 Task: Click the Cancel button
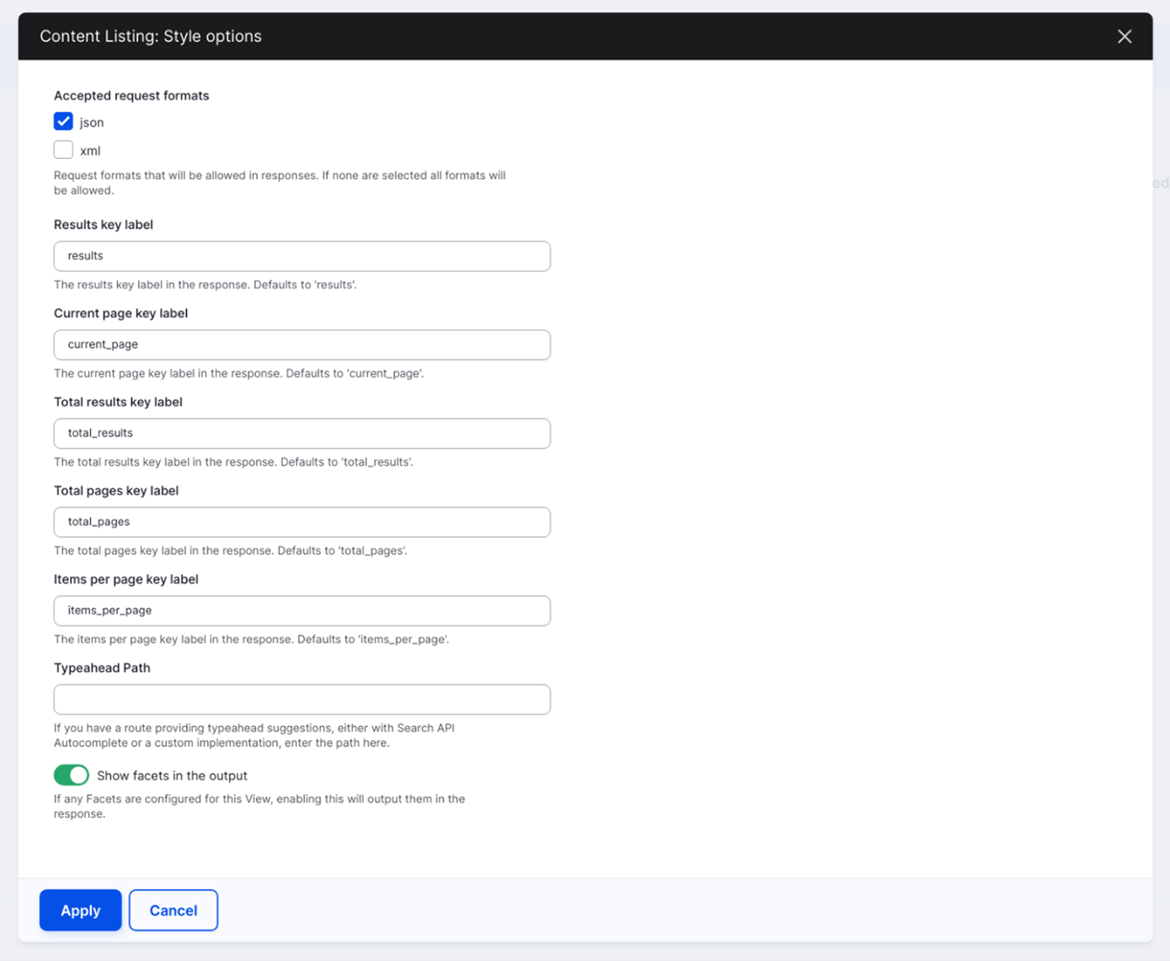pos(173,910)
